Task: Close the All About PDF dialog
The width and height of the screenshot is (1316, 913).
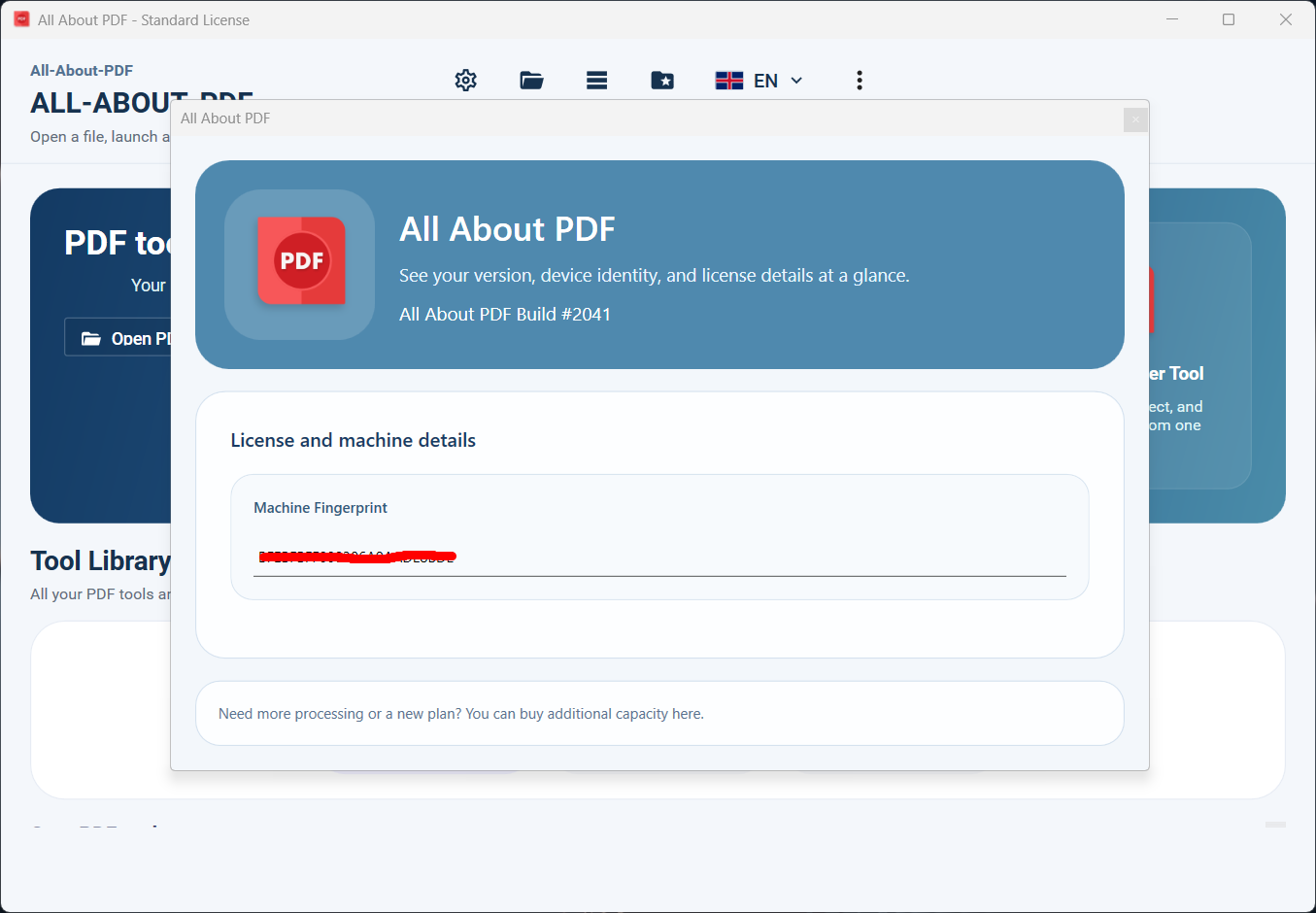Action: click(x=1135, y=118)
